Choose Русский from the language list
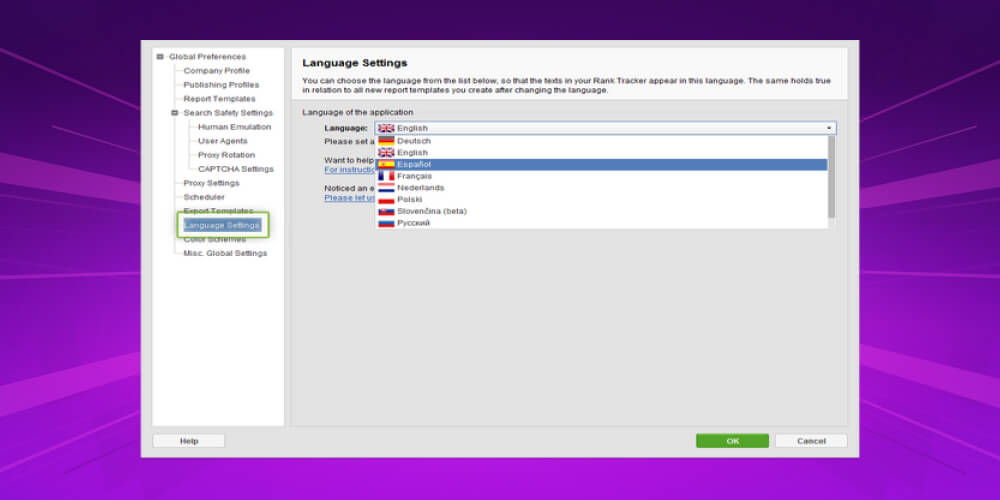 (601, 223)
